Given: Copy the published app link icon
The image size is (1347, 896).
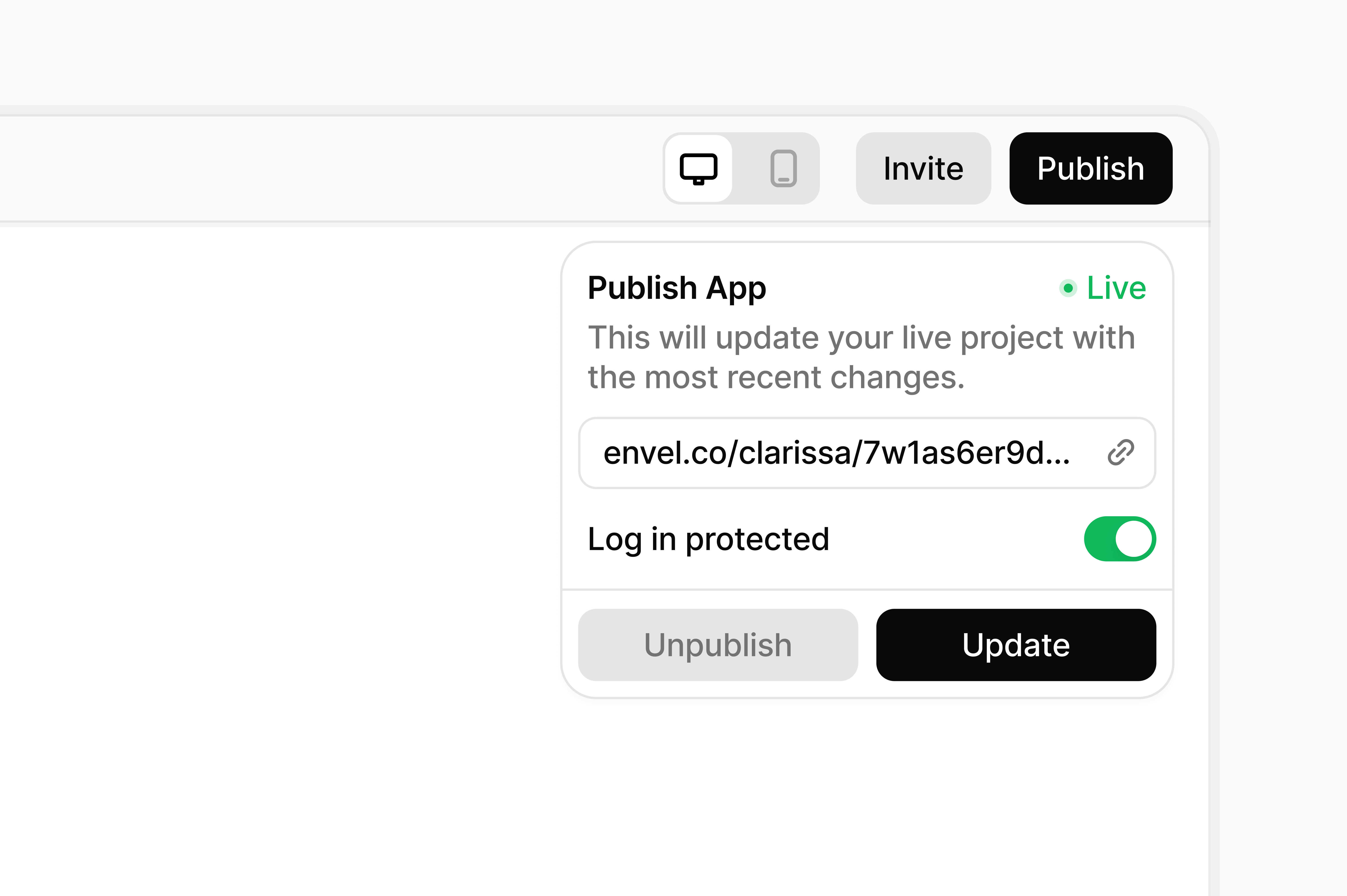Looking at the screenshot, I should (1121, 453).
